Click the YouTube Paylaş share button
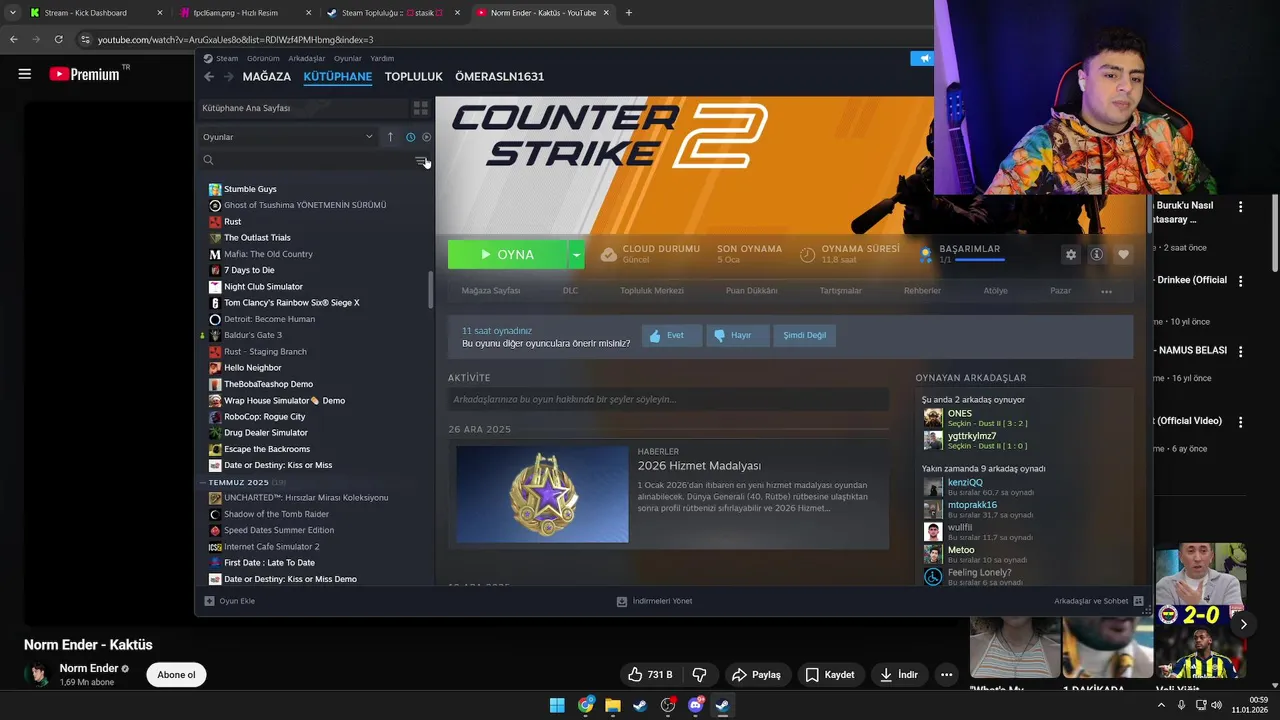Screen dimensions: 1280x720 coord(756,675)
